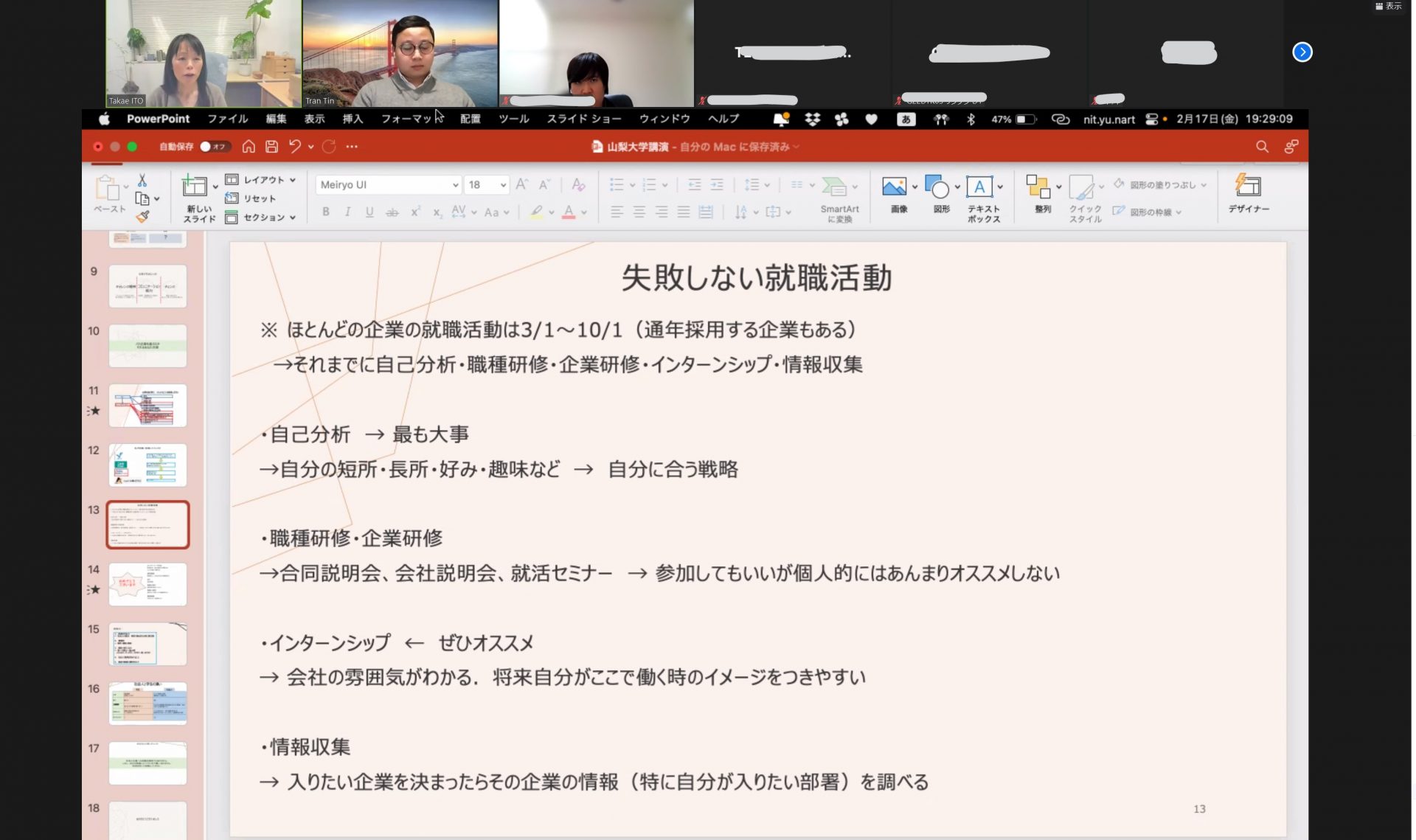Screen dimensions: 1416x840
Task: Click the テキストボックス text box icon
Action: pos(979,188)
